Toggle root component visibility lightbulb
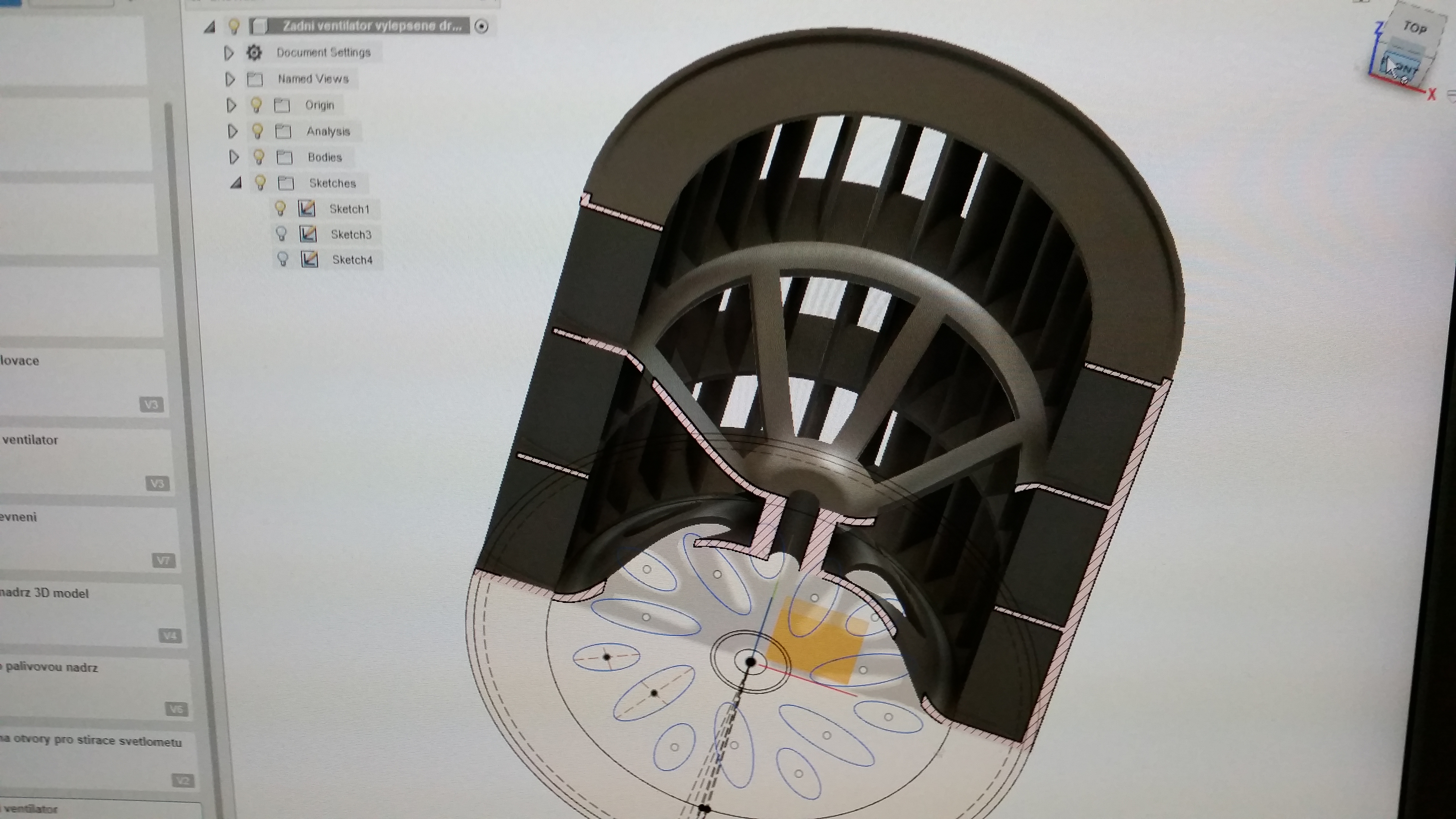The width and height of the screenshot is (1456, 819). coord(234,26)
